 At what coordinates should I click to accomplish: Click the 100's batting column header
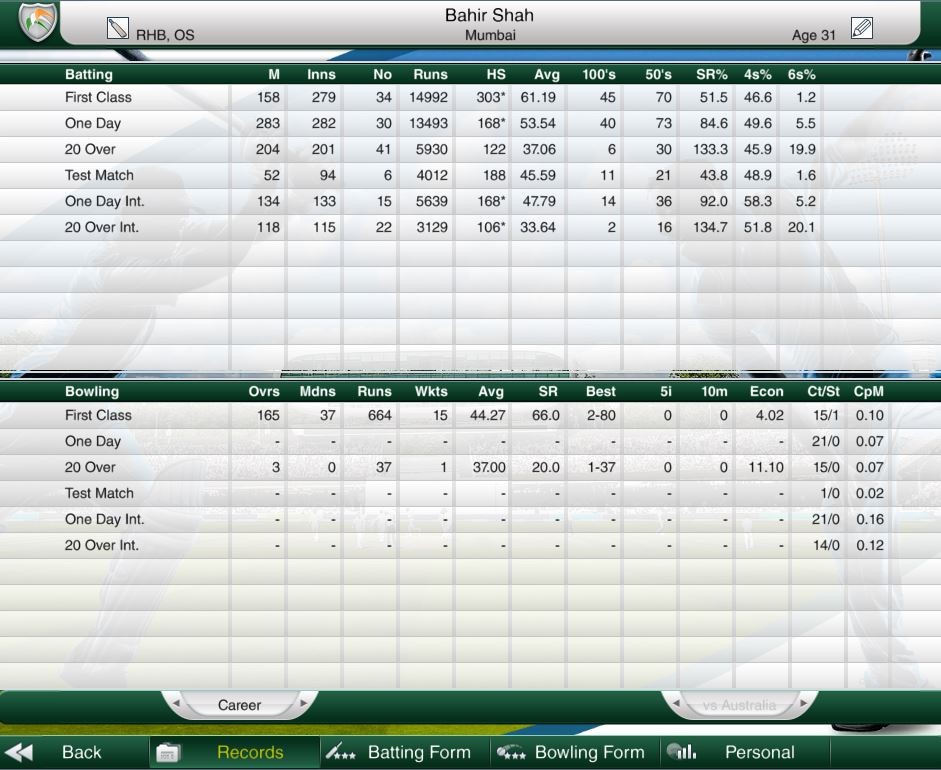(599, 74)
